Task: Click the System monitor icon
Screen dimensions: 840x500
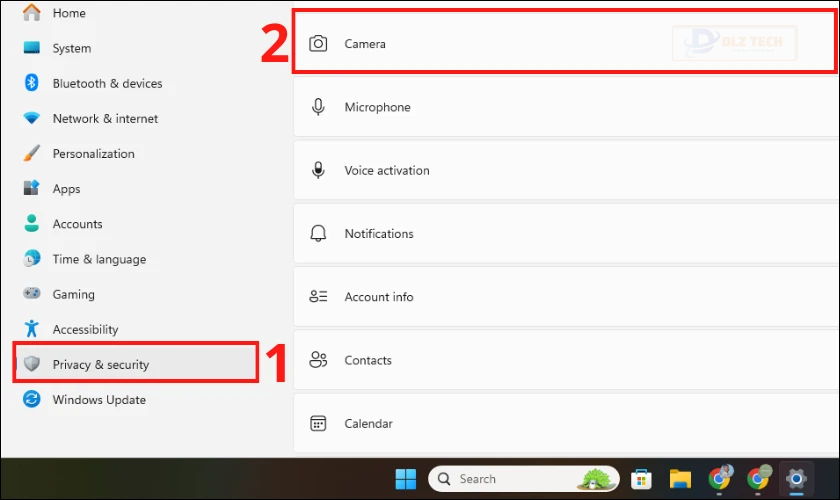Action: [32, 48]
